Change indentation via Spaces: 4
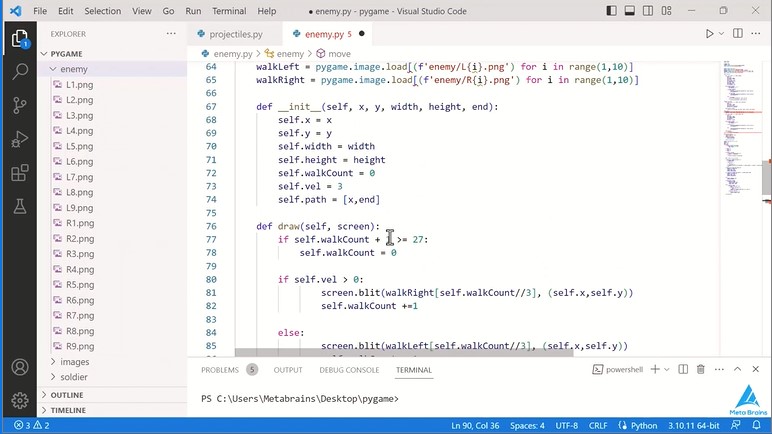Viewport: 772px width, 434px height. [527, 426]
